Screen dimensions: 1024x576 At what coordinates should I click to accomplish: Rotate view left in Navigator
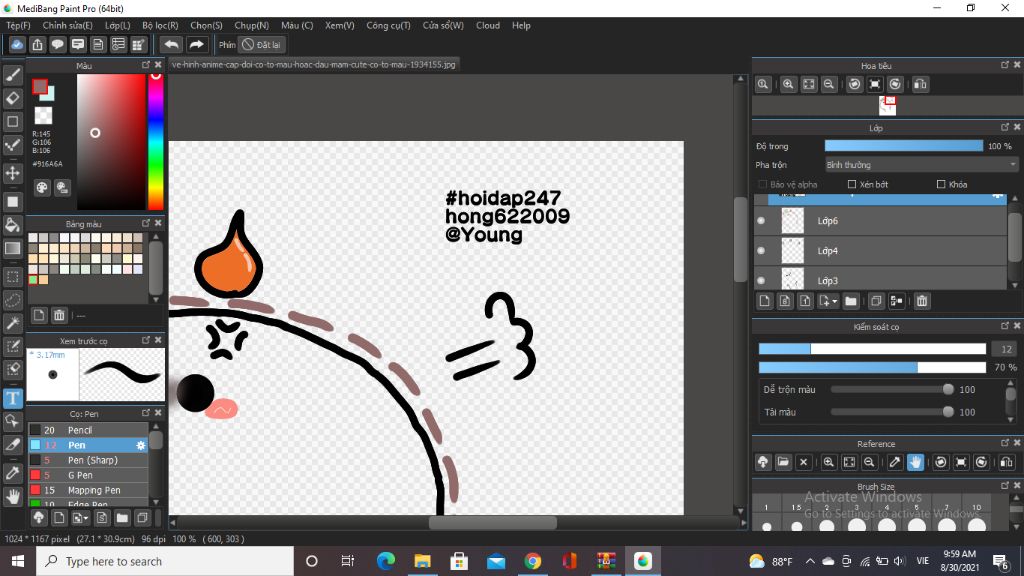click(854, 84)
